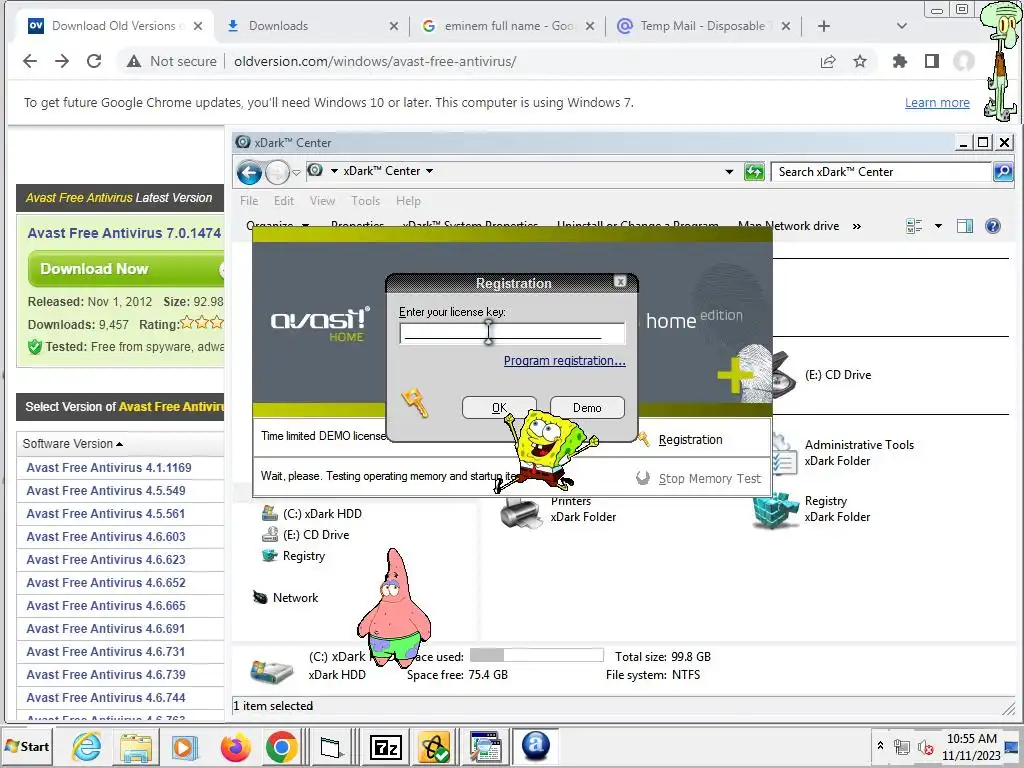Click Stop Memory Test in avast window

pyautogui.click(x=709, y=479)
